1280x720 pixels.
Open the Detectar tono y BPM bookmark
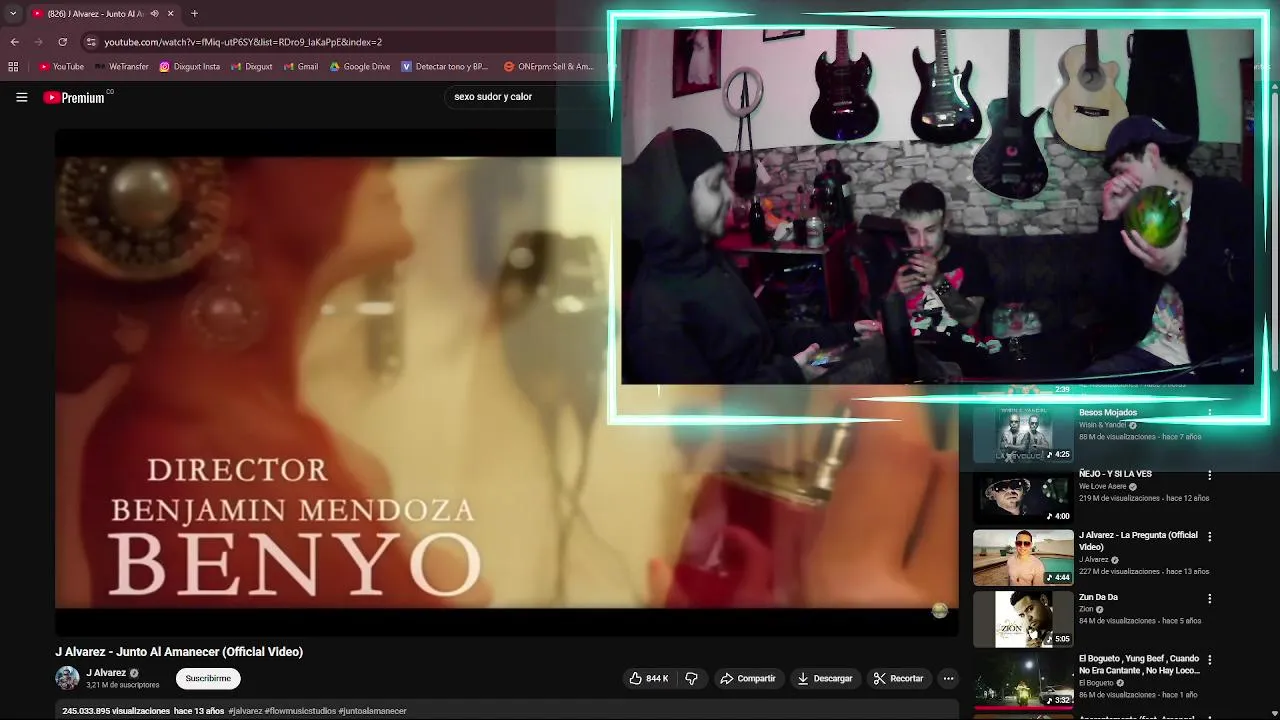[x=445, y=67]
